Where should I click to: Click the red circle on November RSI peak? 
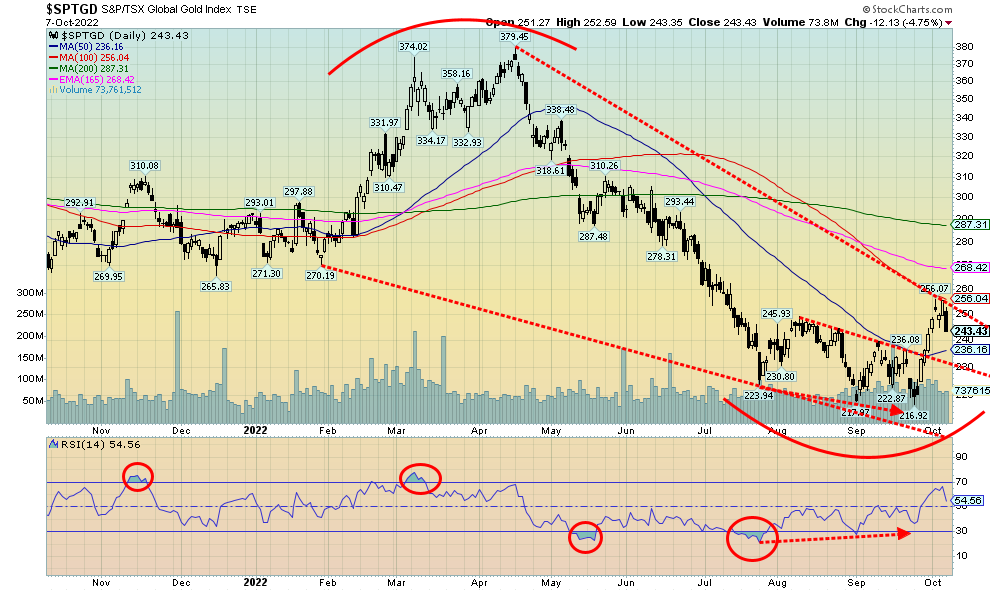(x=137, y=478)
